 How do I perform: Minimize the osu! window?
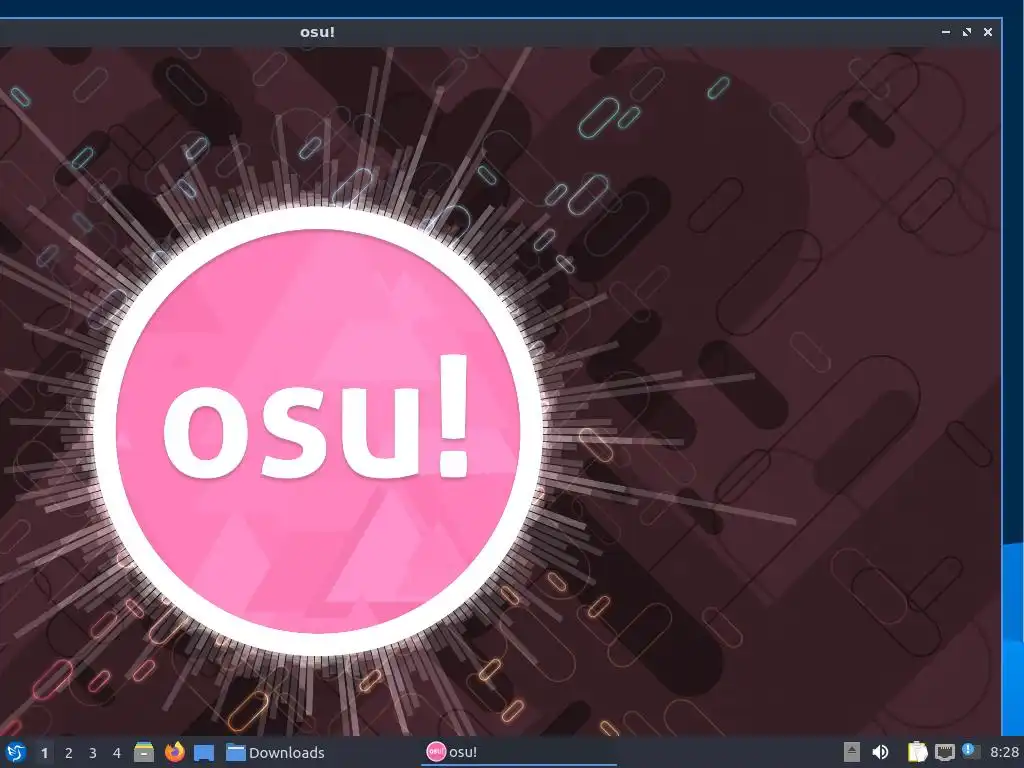946,32
